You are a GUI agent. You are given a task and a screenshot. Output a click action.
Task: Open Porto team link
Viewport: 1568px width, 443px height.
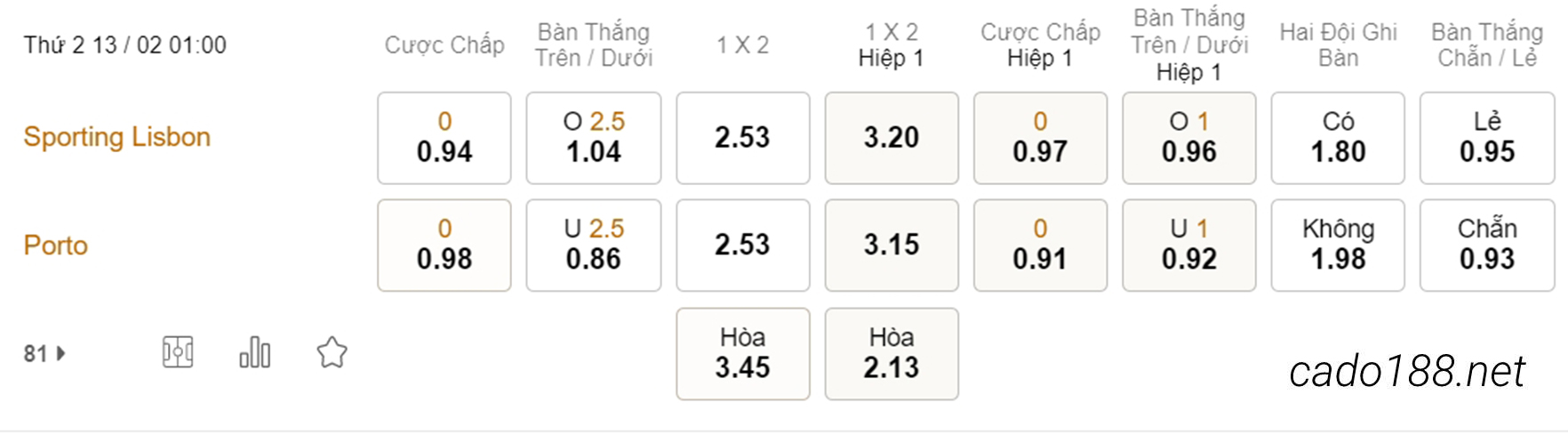(56, 246)
